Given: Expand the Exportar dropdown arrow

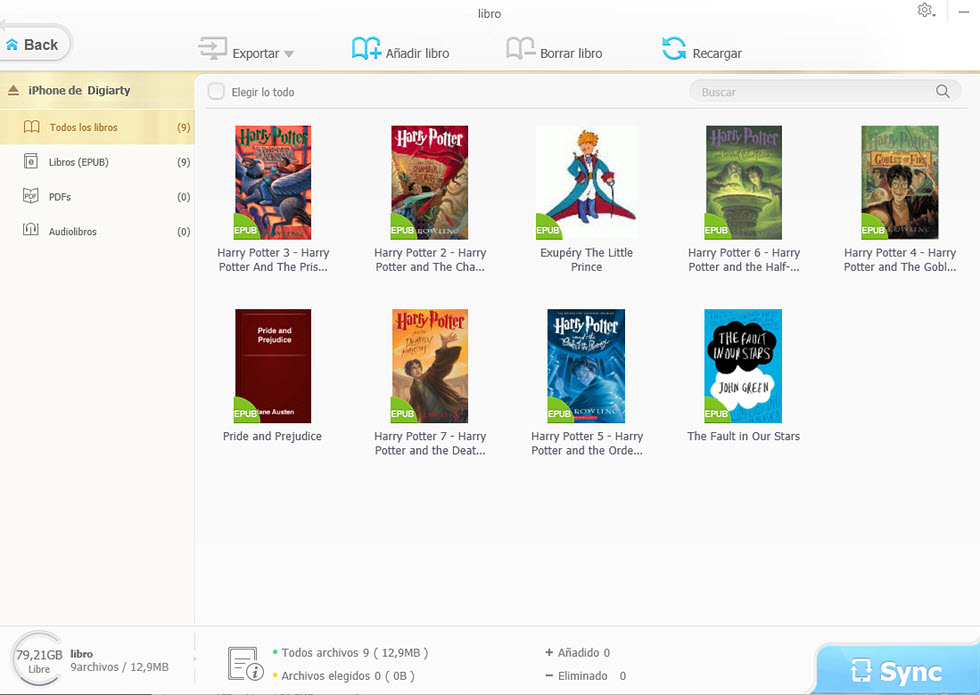Looking at the screenshot, I should pos(289,54).
